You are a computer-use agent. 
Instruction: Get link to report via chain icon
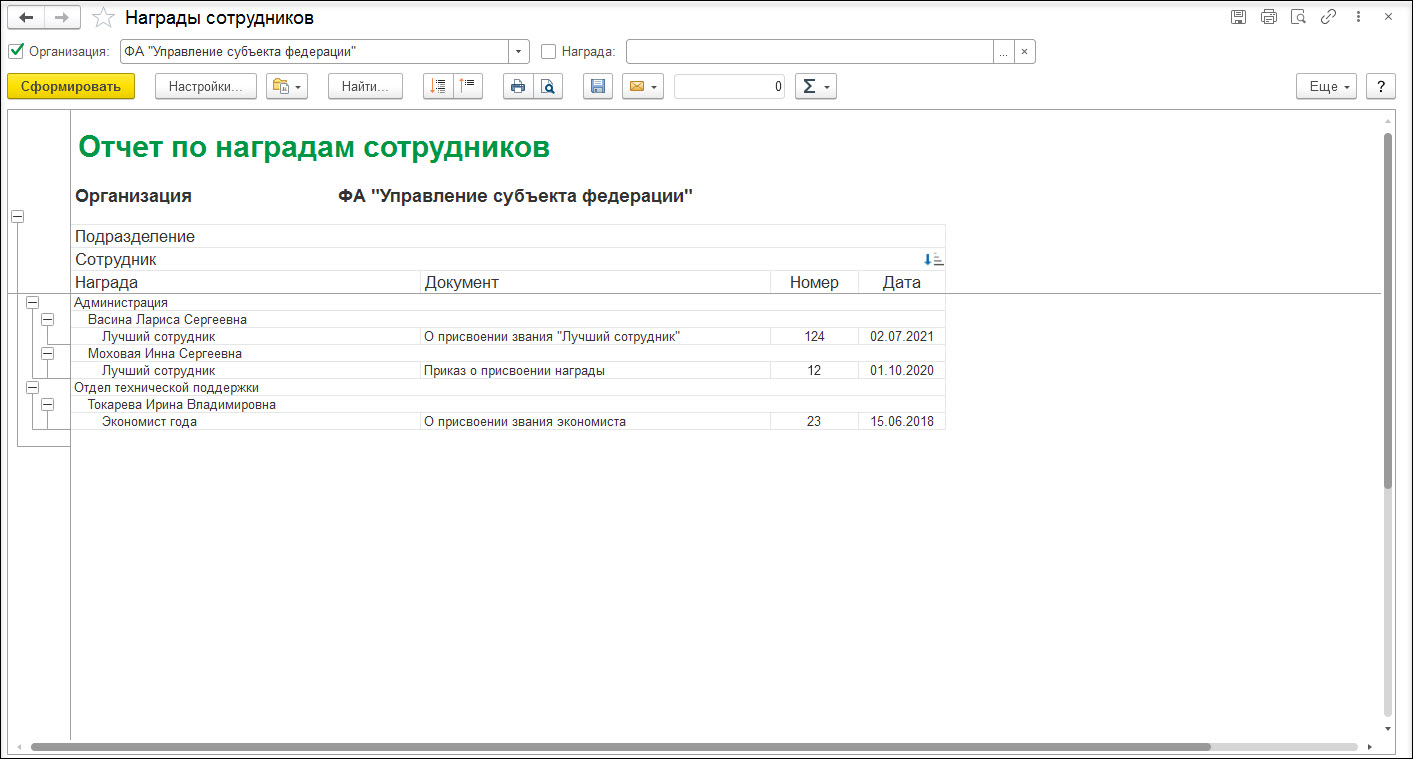coord(1328,17)
